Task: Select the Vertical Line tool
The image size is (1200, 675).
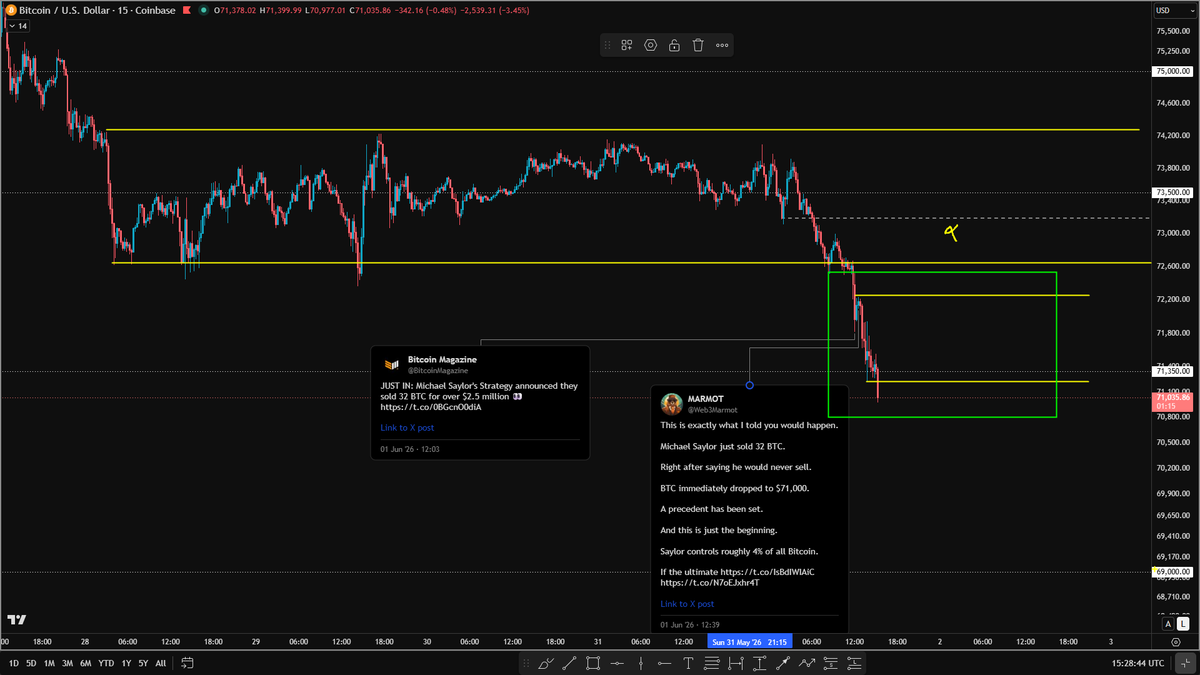Action: tap(641, 663)
